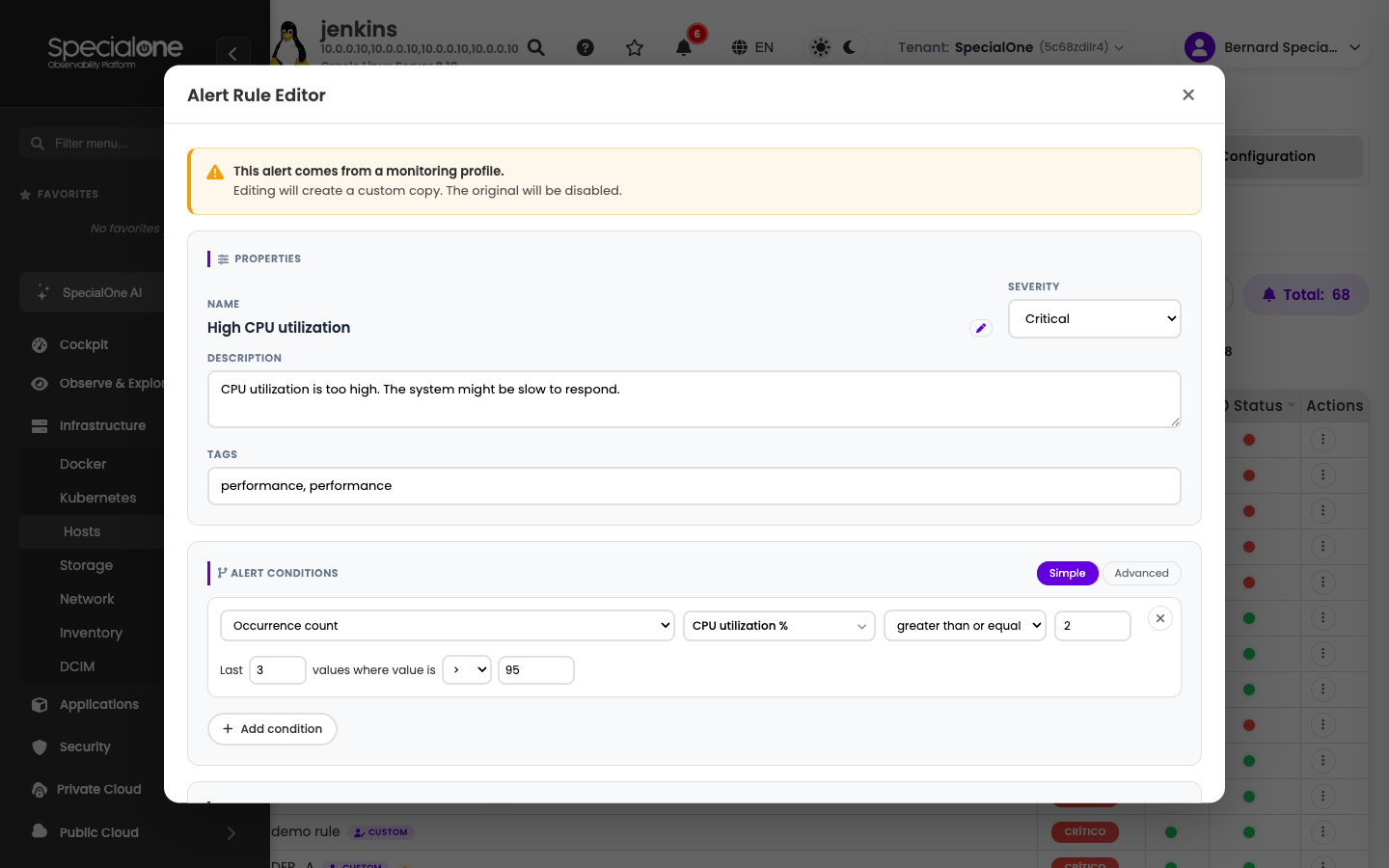Open the notifications bell
Viewport: 1389px width, 868px height.
684,47
